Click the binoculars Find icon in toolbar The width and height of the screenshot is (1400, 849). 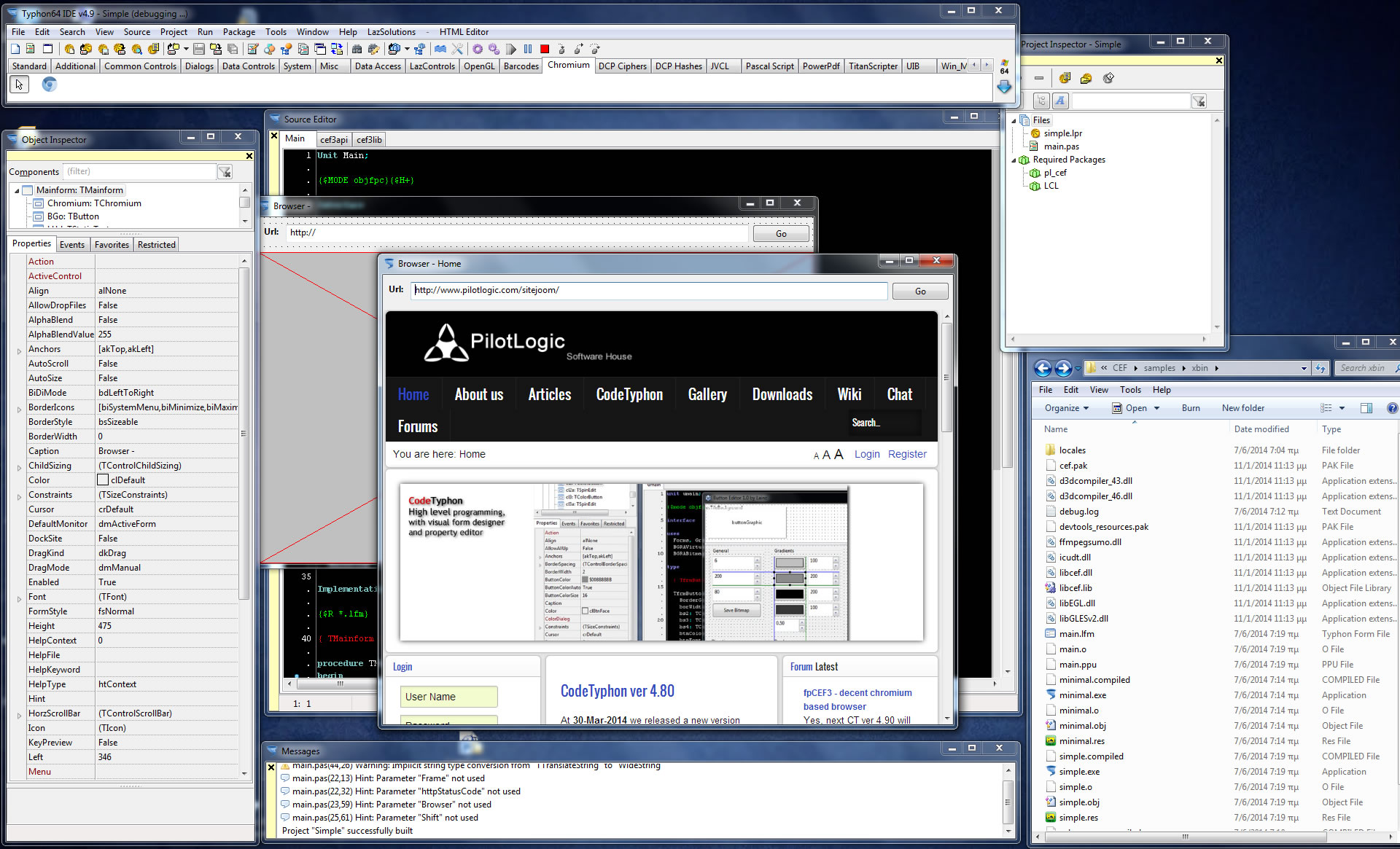(x=357, y=49)
